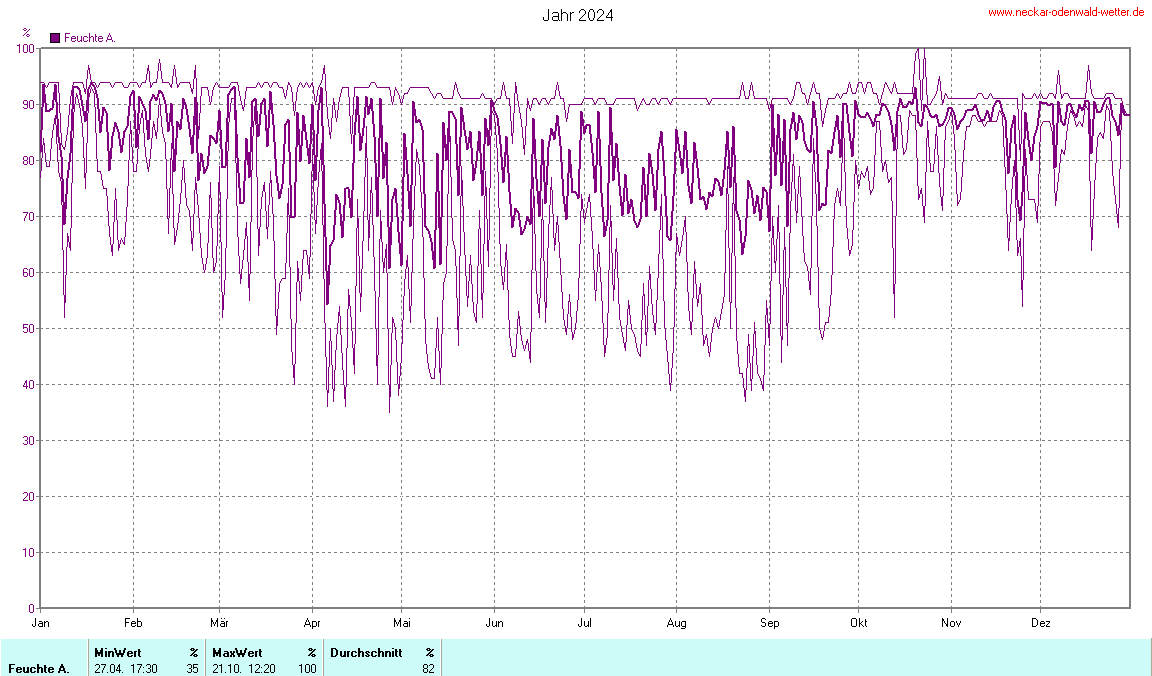Click the maximum date 21.10. 12:20 cell

(244, 668)
